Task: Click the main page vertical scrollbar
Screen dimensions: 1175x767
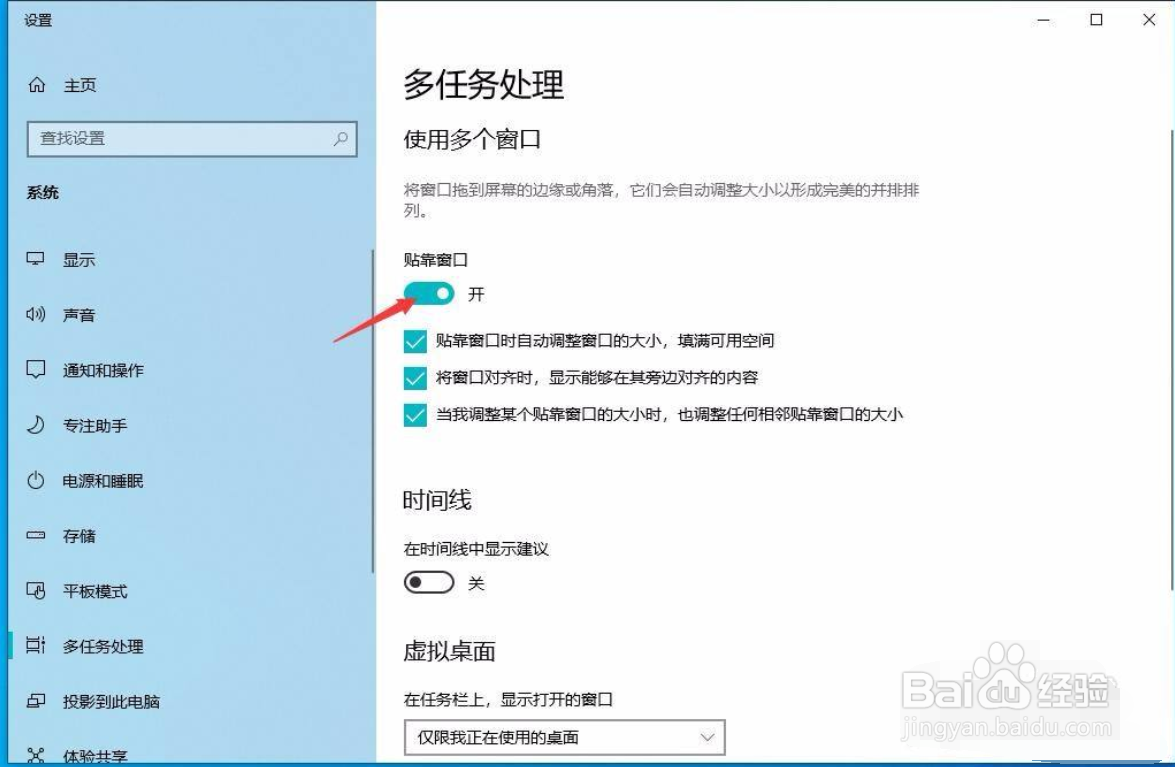Action: point(1171,360)
